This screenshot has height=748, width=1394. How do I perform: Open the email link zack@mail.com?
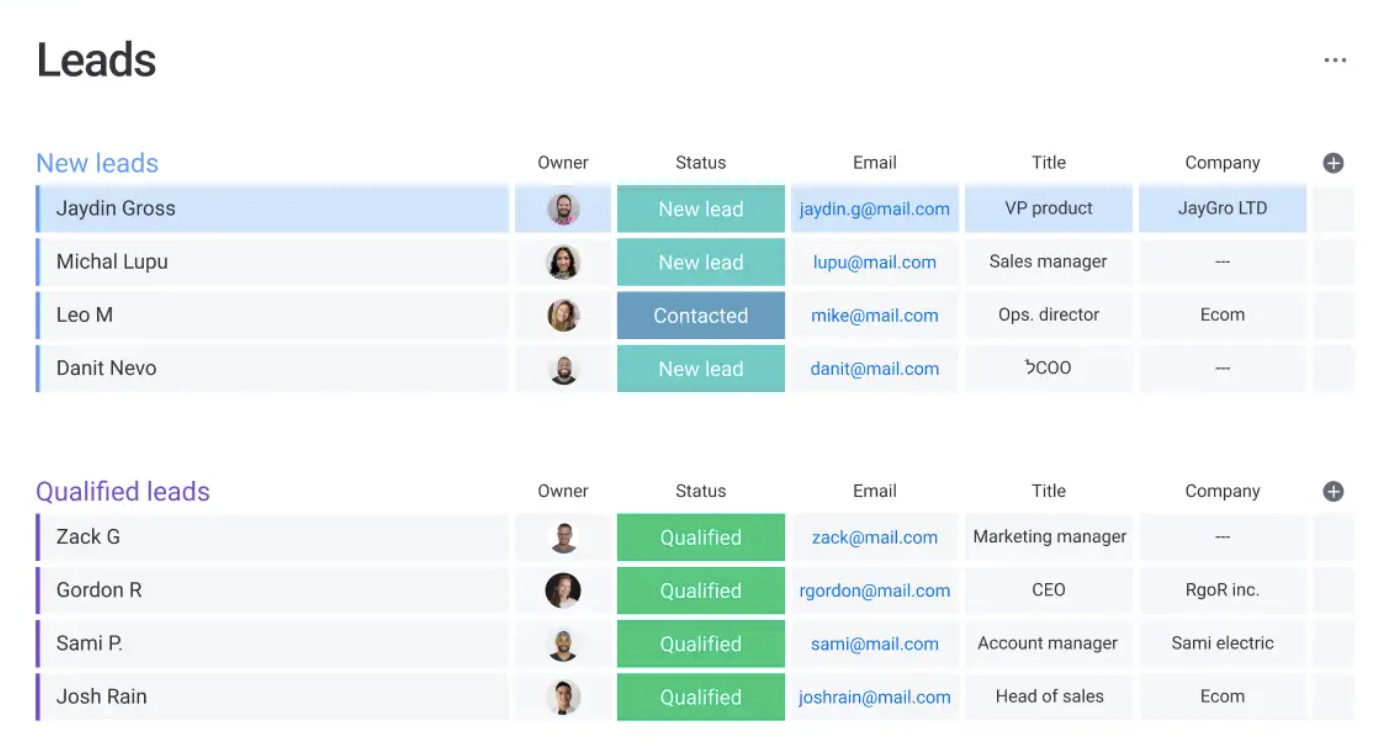(x=874, y=537)
